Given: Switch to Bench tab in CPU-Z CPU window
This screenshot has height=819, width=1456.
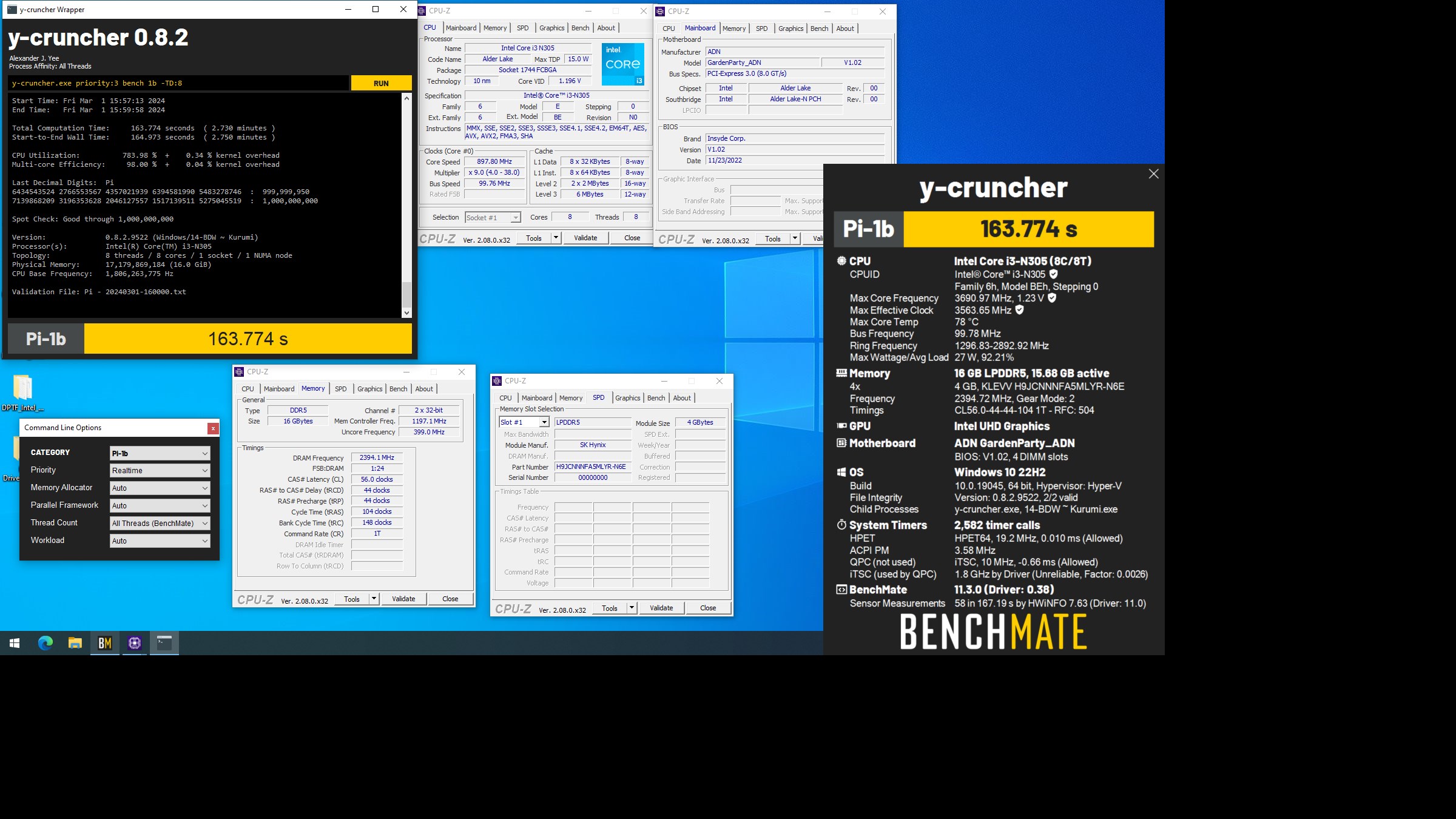Looking at the screenshot, I should tap(580, 28).
